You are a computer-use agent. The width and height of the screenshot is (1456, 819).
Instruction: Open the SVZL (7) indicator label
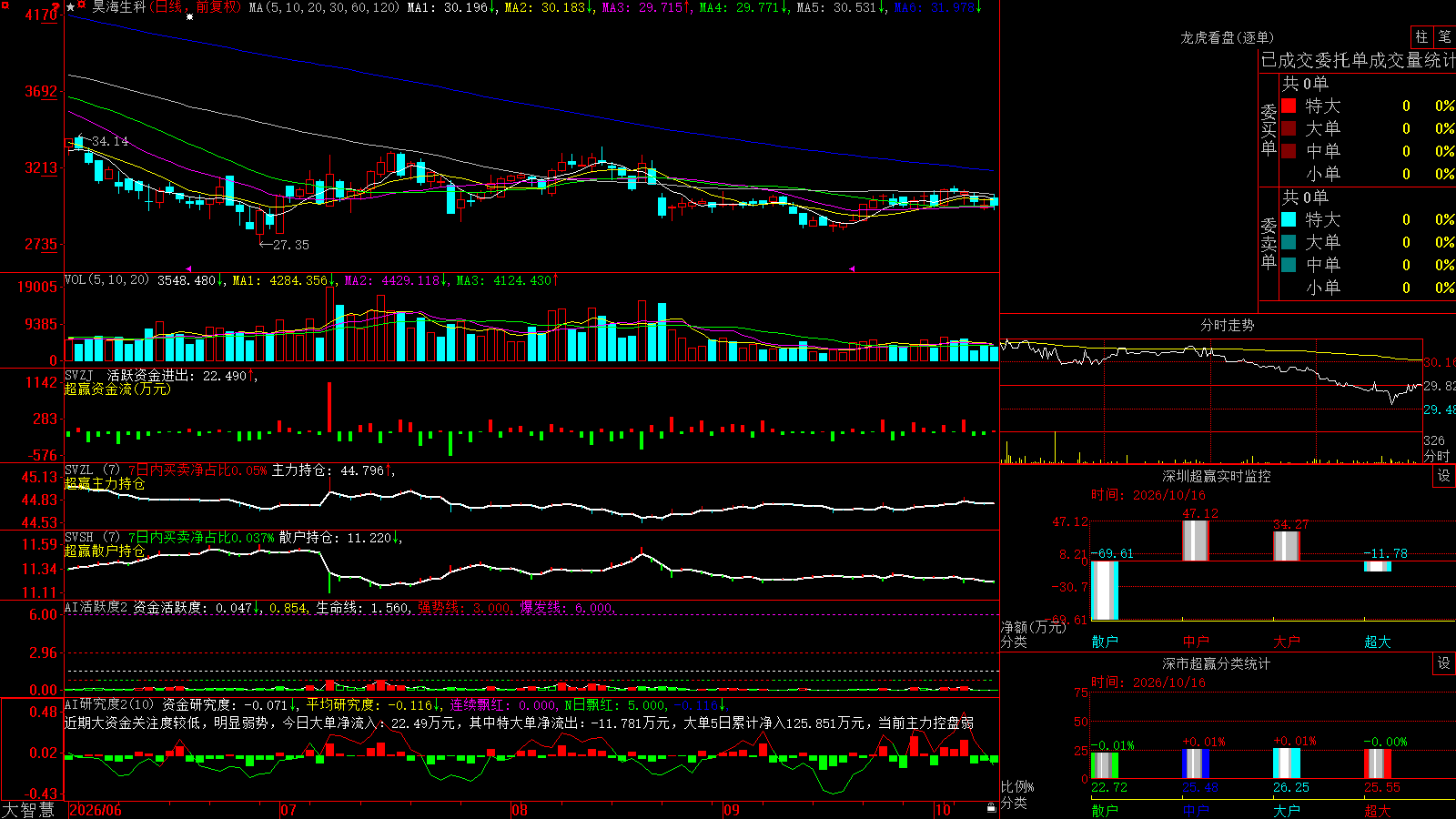[x=92, y=470]
